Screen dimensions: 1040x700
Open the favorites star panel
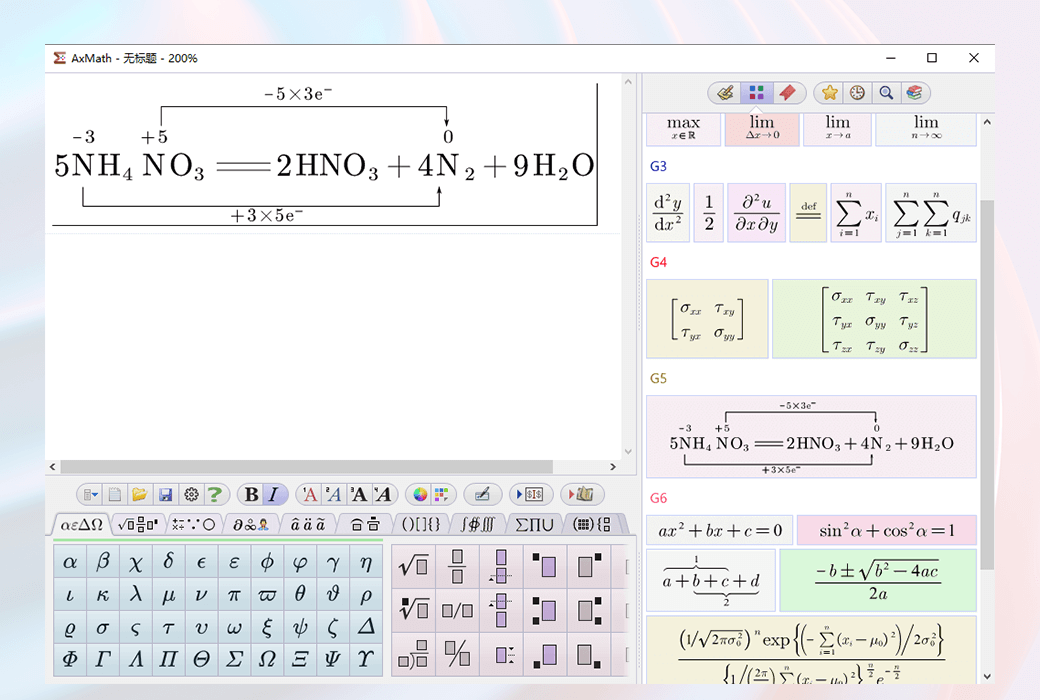(829, 93)
